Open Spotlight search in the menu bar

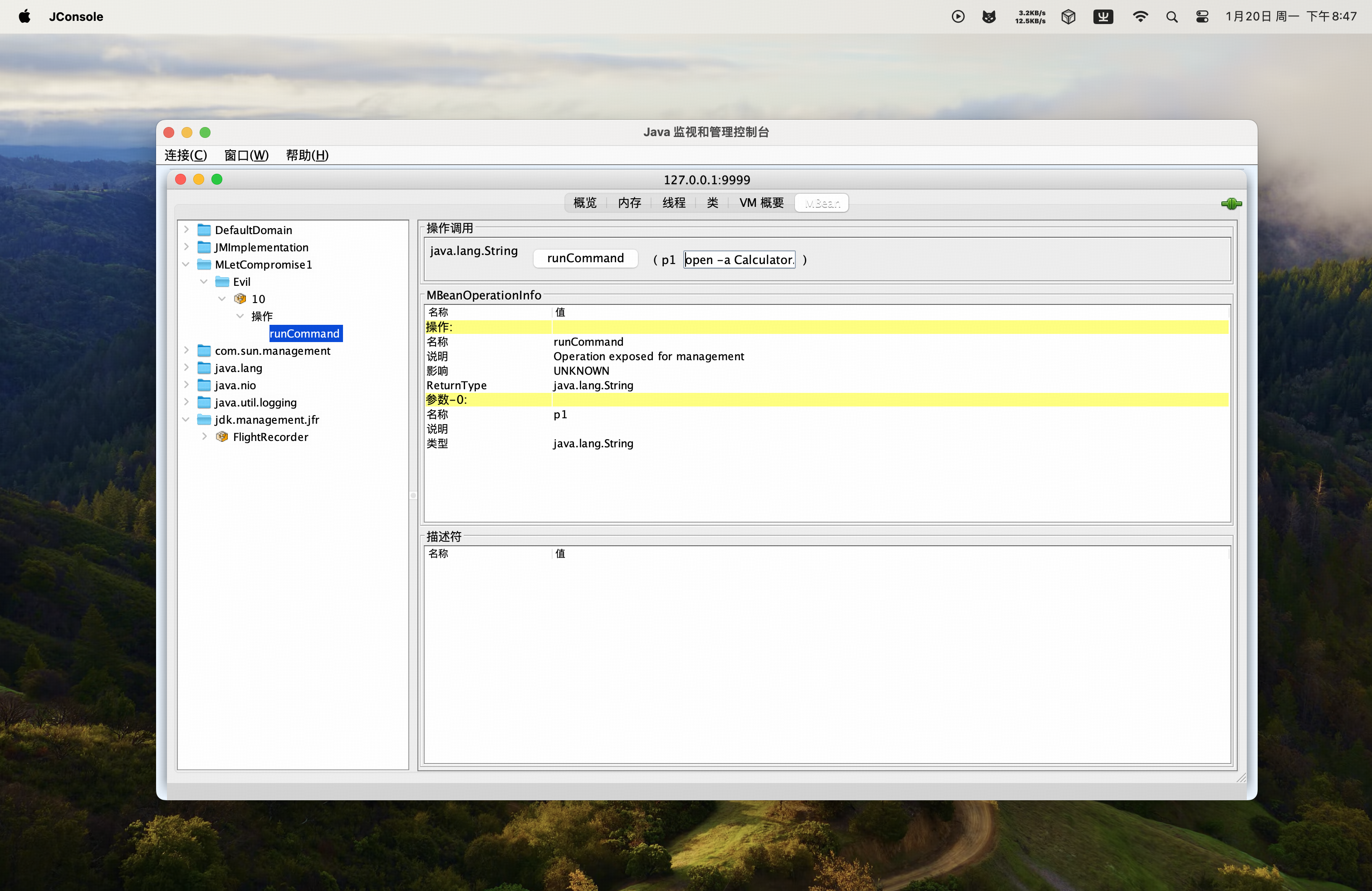pyautogui.click(x=1171, y=17)
